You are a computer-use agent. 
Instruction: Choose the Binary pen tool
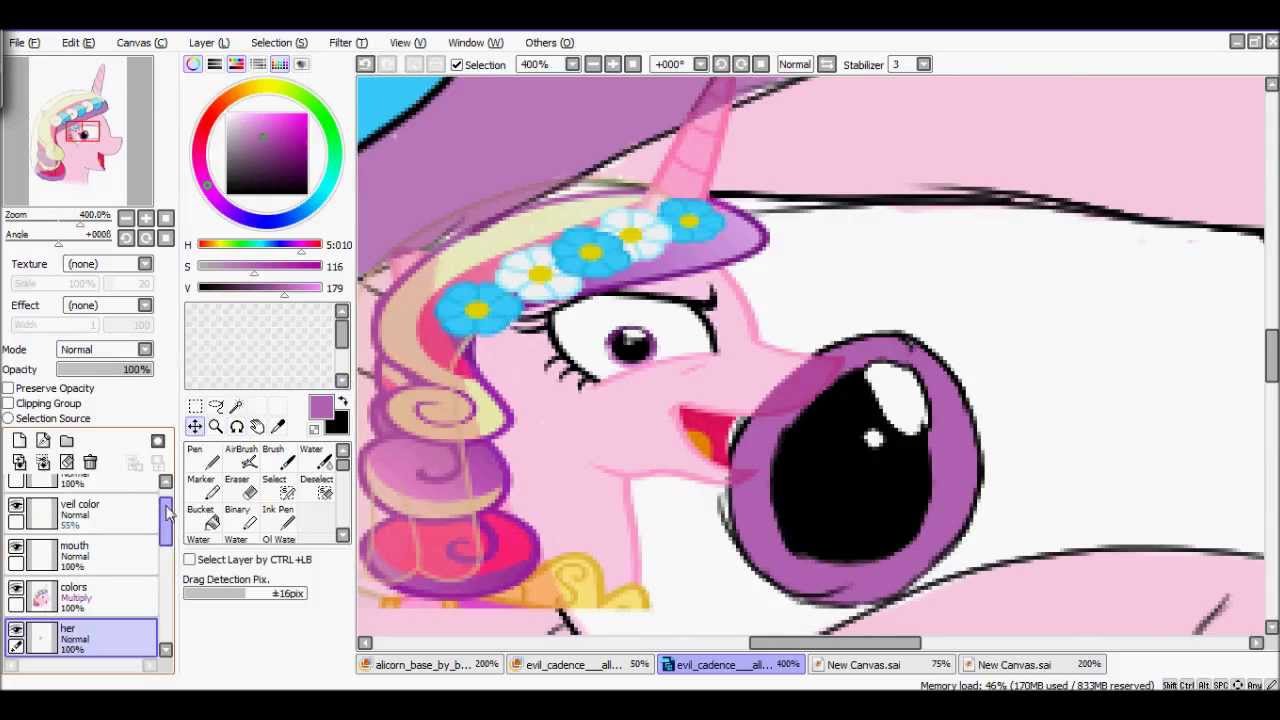(x=240, y=518)
